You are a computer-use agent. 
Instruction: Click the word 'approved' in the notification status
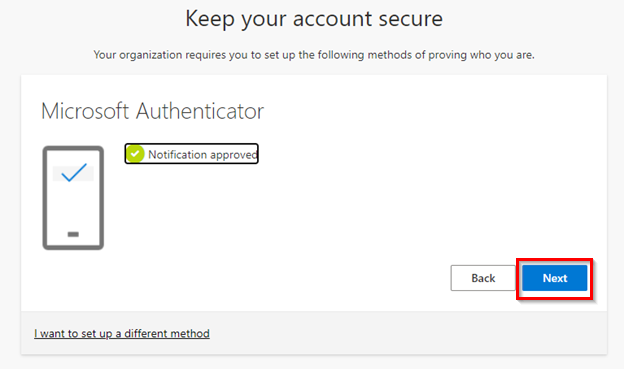[234, 155]
